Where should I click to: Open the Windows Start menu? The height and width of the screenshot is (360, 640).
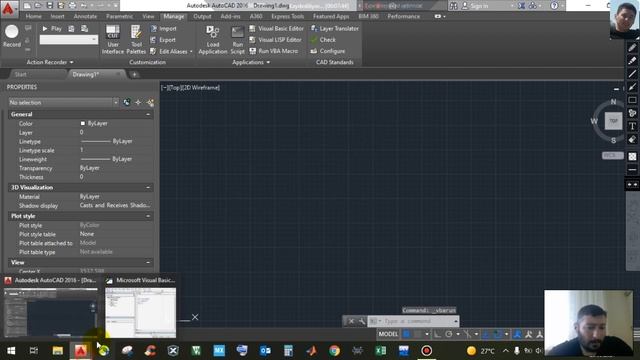click(11, 351)
